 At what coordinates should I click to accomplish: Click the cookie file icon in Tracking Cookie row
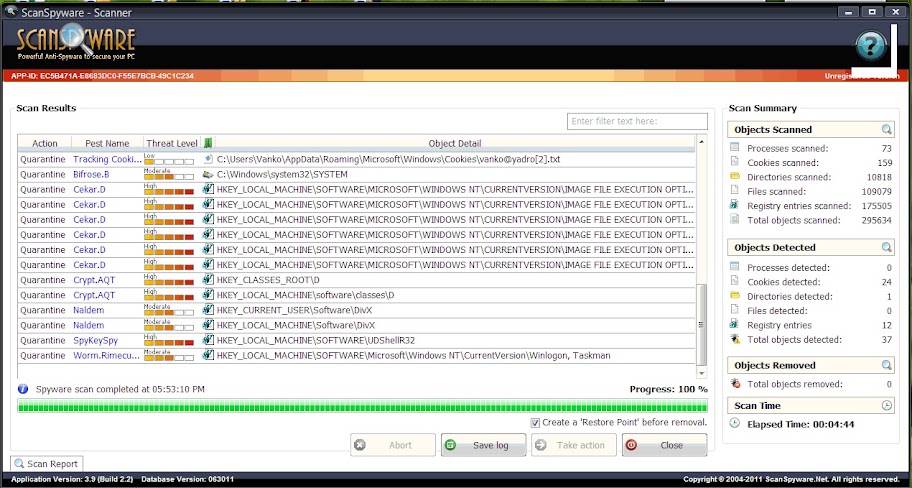tap(208, 159)
